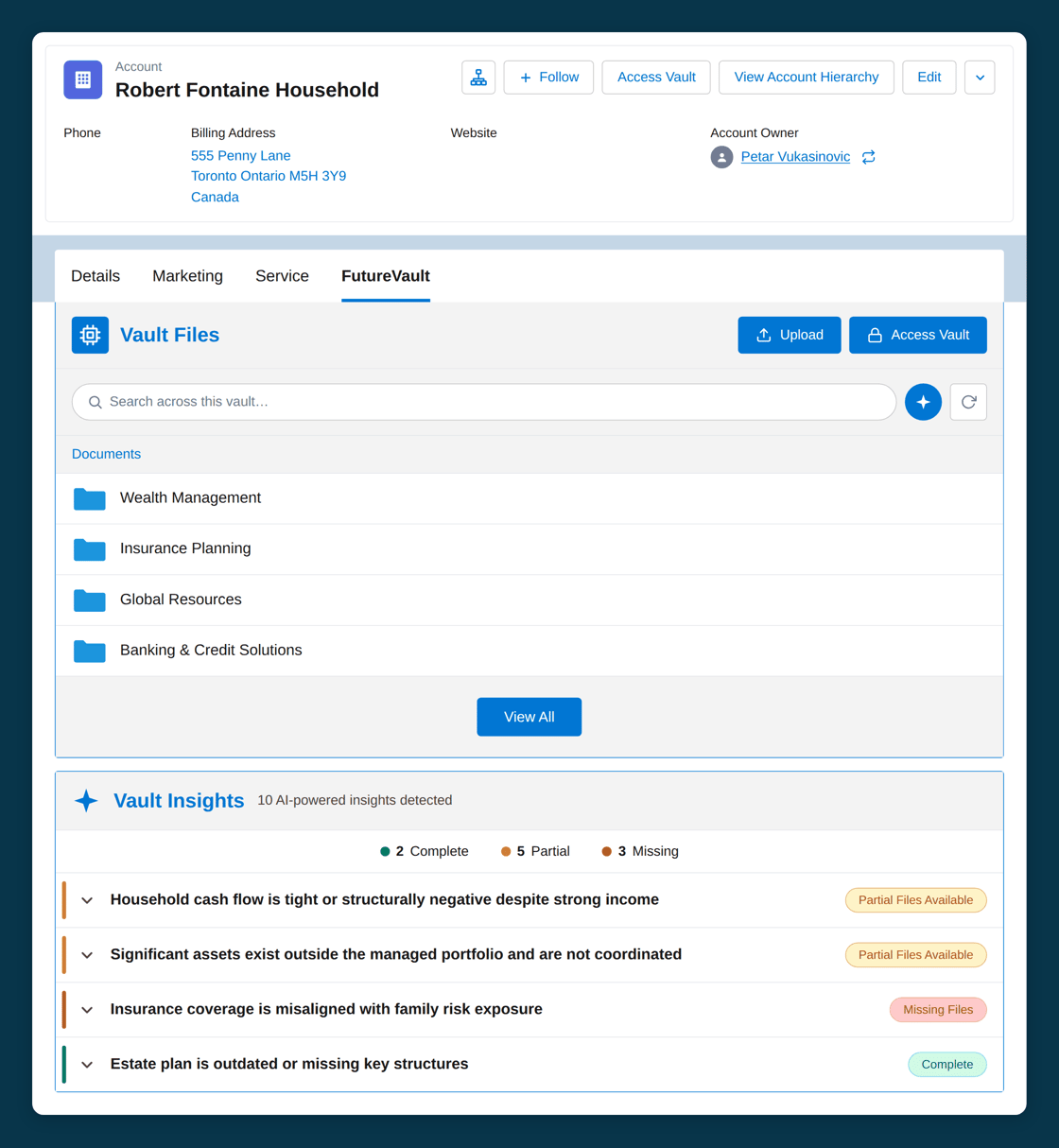Switch to the Service tab
Viewport: 1059px width, 1148px height.
point(282,276)
